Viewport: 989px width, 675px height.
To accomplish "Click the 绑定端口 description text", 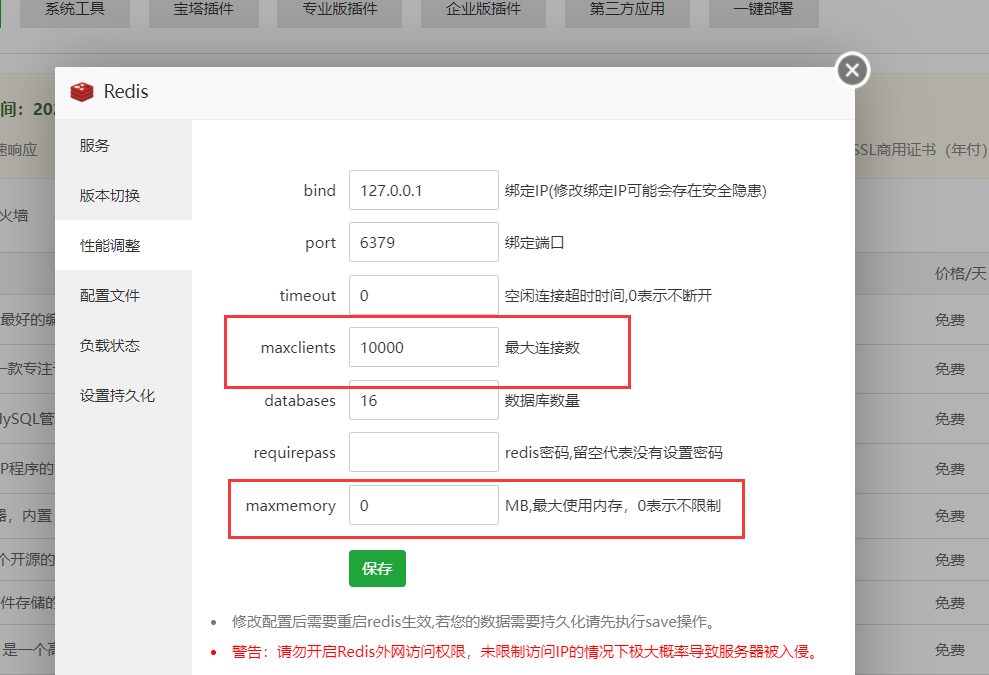I will coord(534,243).
